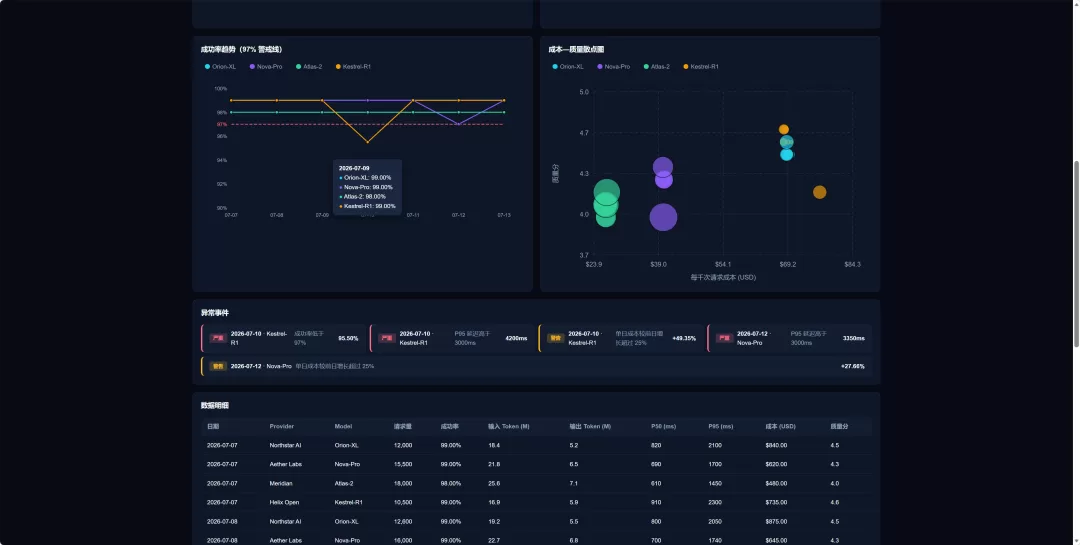Sort table by P95 (ms) column header

tap(720, 426)
